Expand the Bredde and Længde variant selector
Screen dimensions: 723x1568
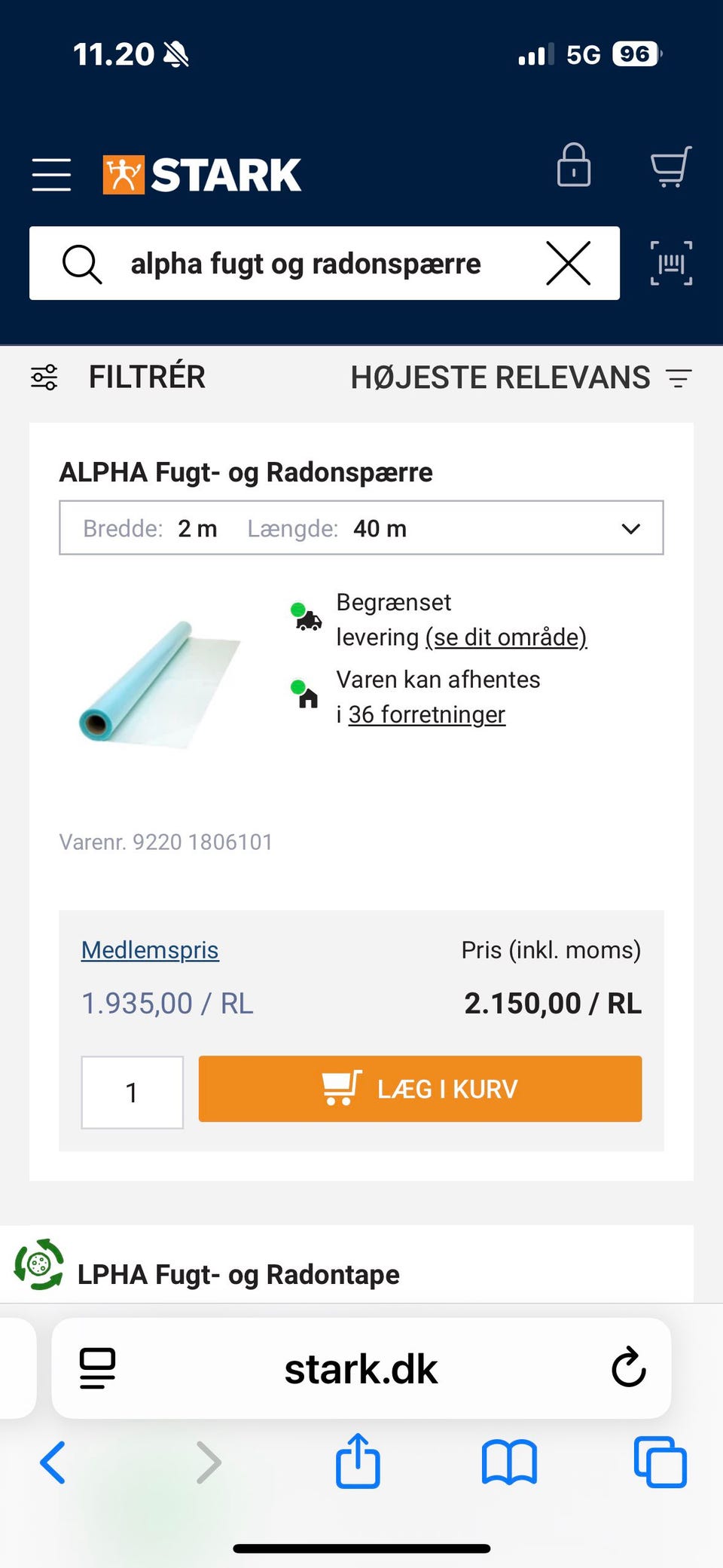click(361, 528)
